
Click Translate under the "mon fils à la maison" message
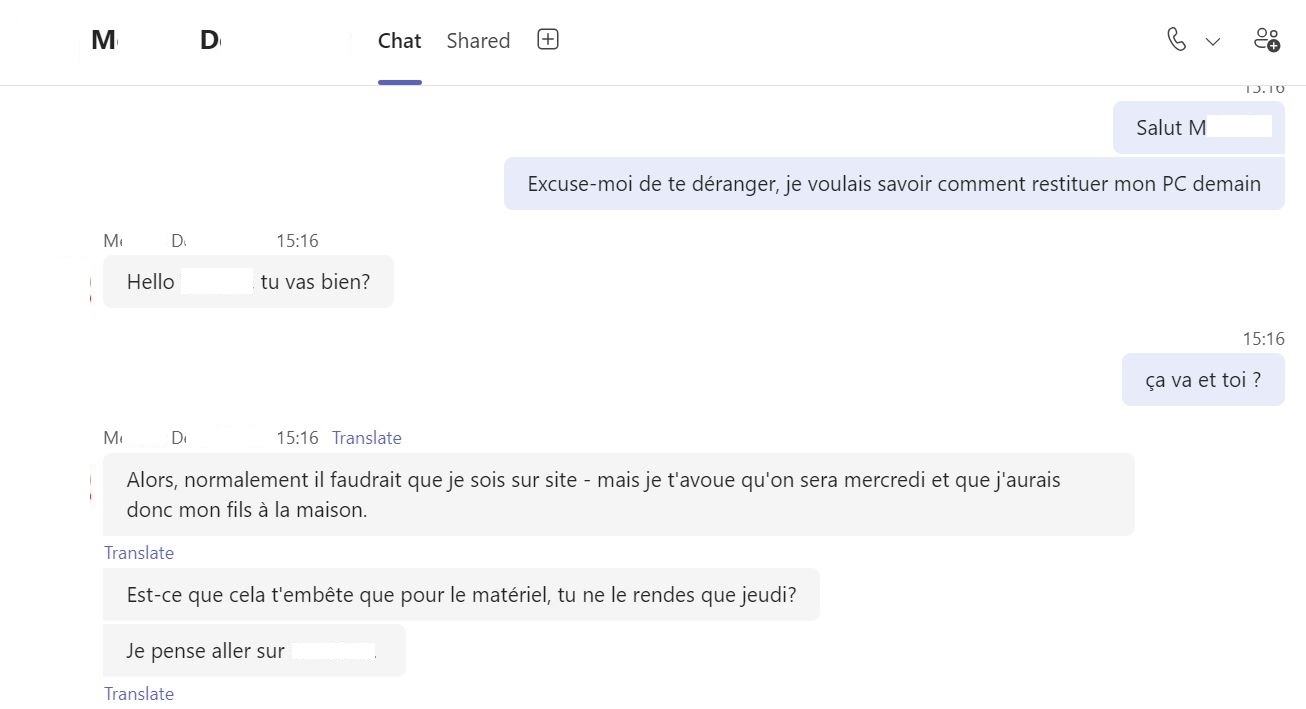139,553
